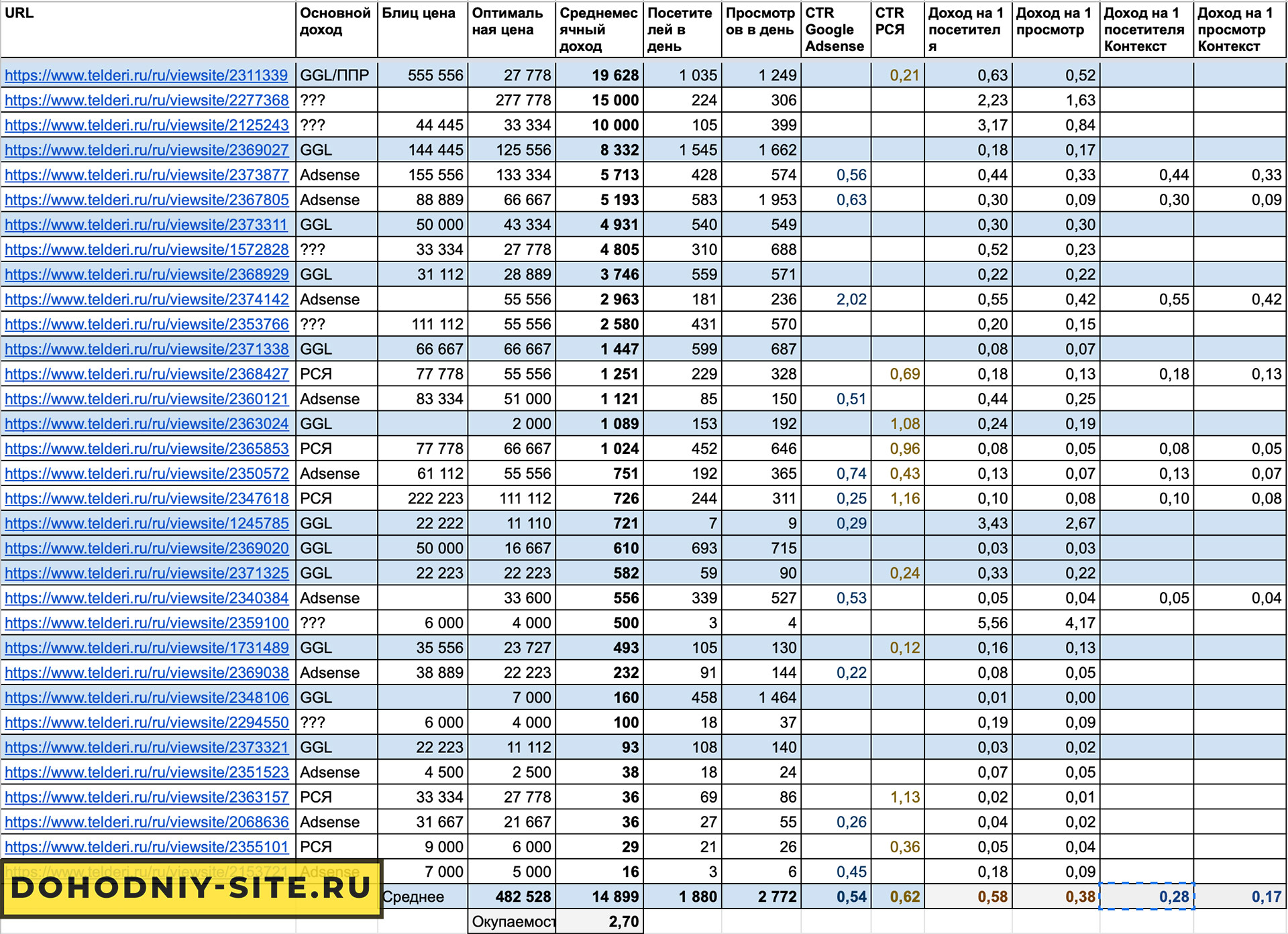Open the link viewsite/2355101
Screen dimensions: 1288x934
pos(146,846)
